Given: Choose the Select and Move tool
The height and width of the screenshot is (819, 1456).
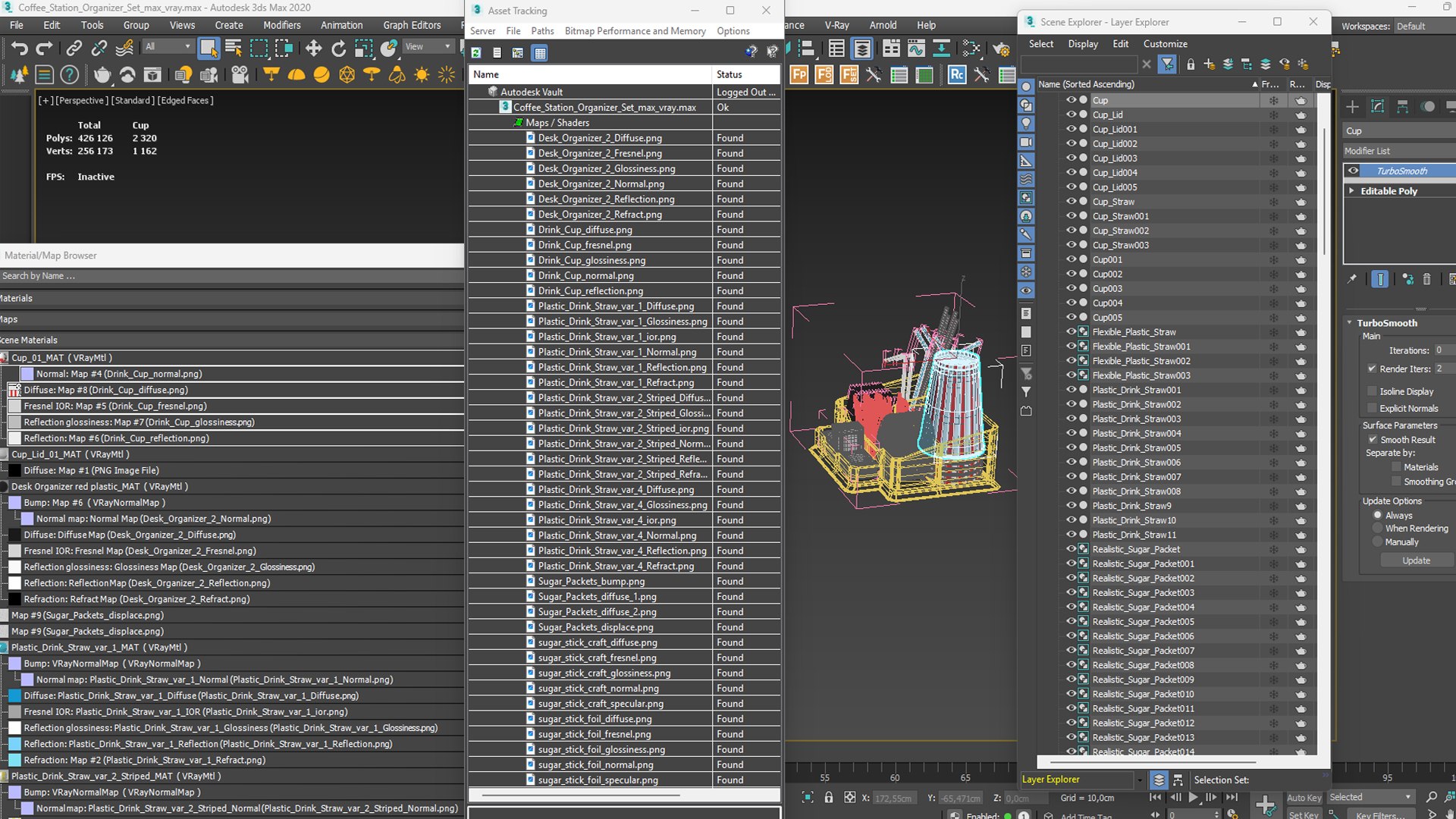Looking at the screenshot, I should tap(313, 49).
